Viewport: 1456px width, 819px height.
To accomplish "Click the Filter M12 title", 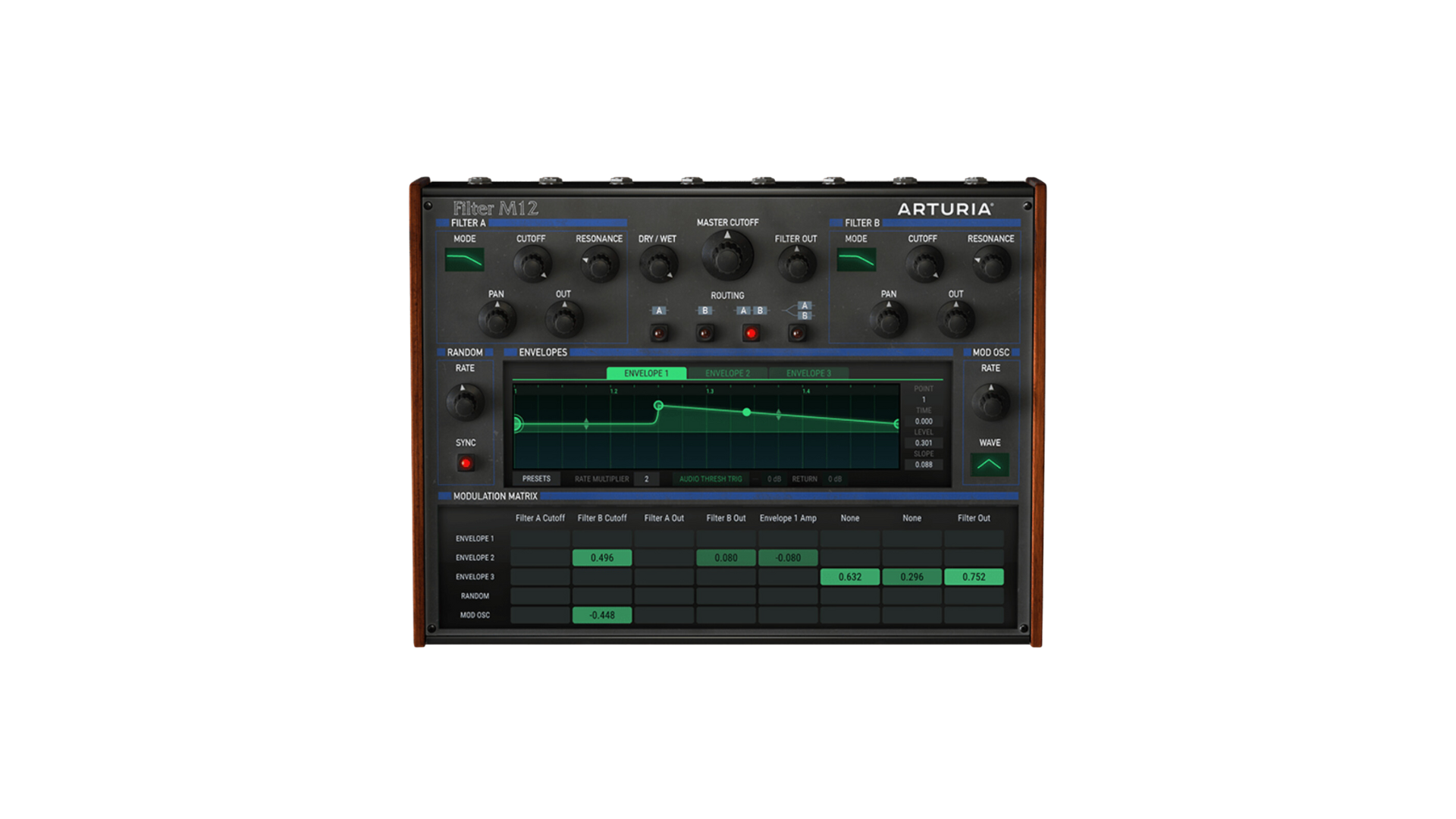I will tap(495, 208).
